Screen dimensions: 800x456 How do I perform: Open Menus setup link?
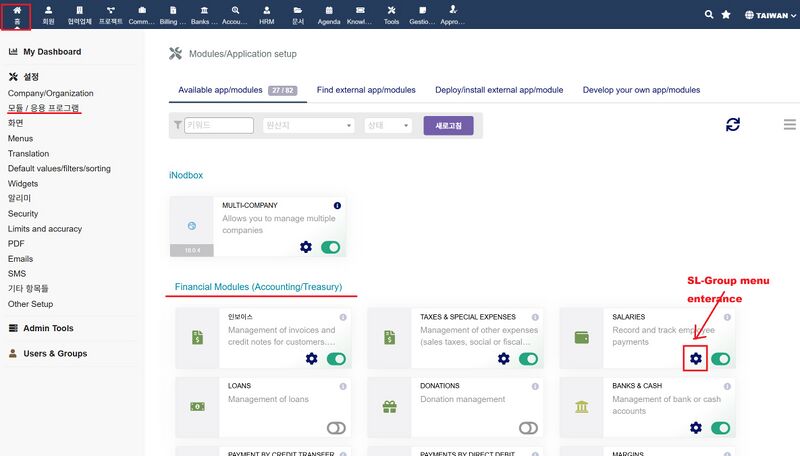click(x=20, y=139)
